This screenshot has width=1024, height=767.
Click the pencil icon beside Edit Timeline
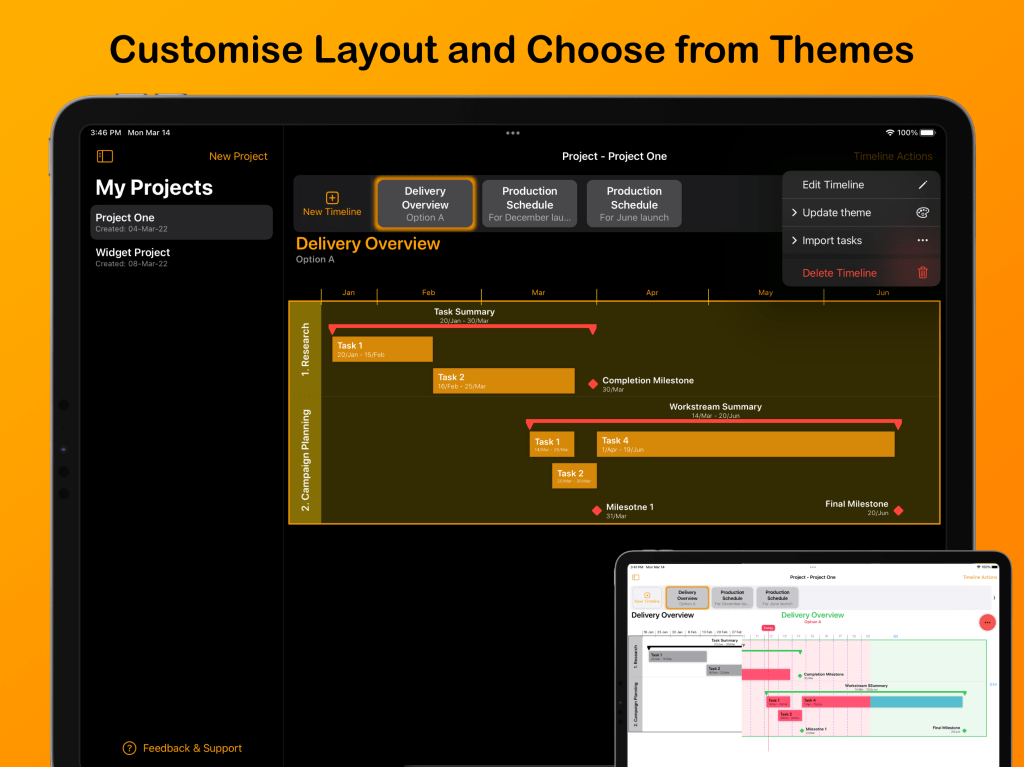(x=922, y=185)
